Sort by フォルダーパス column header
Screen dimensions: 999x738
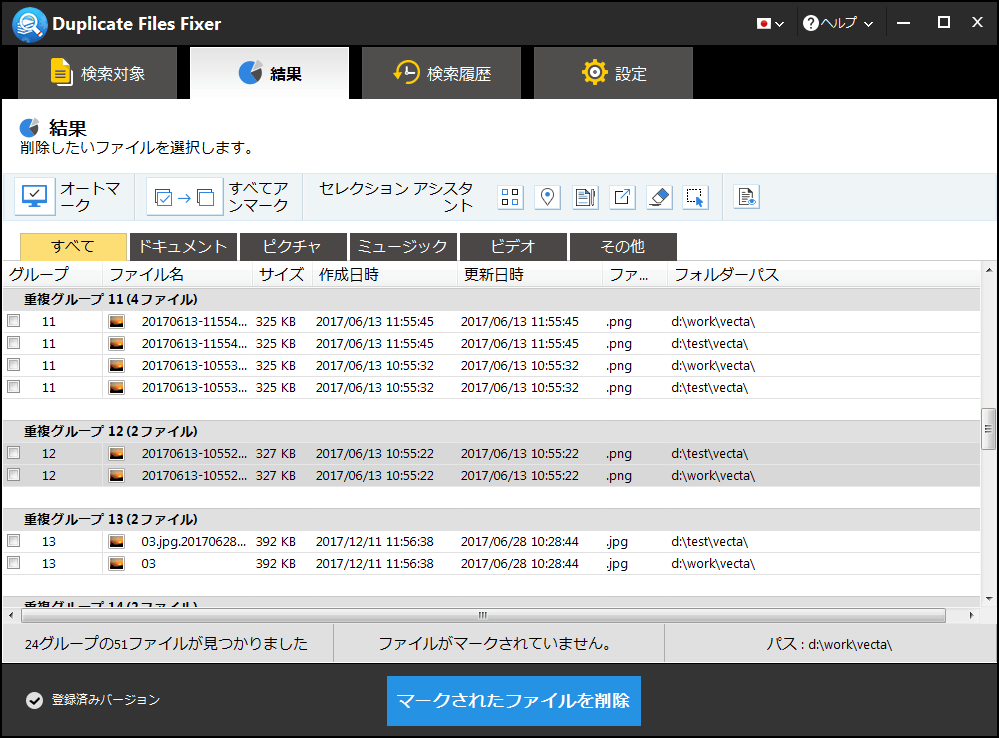point(823,275)
